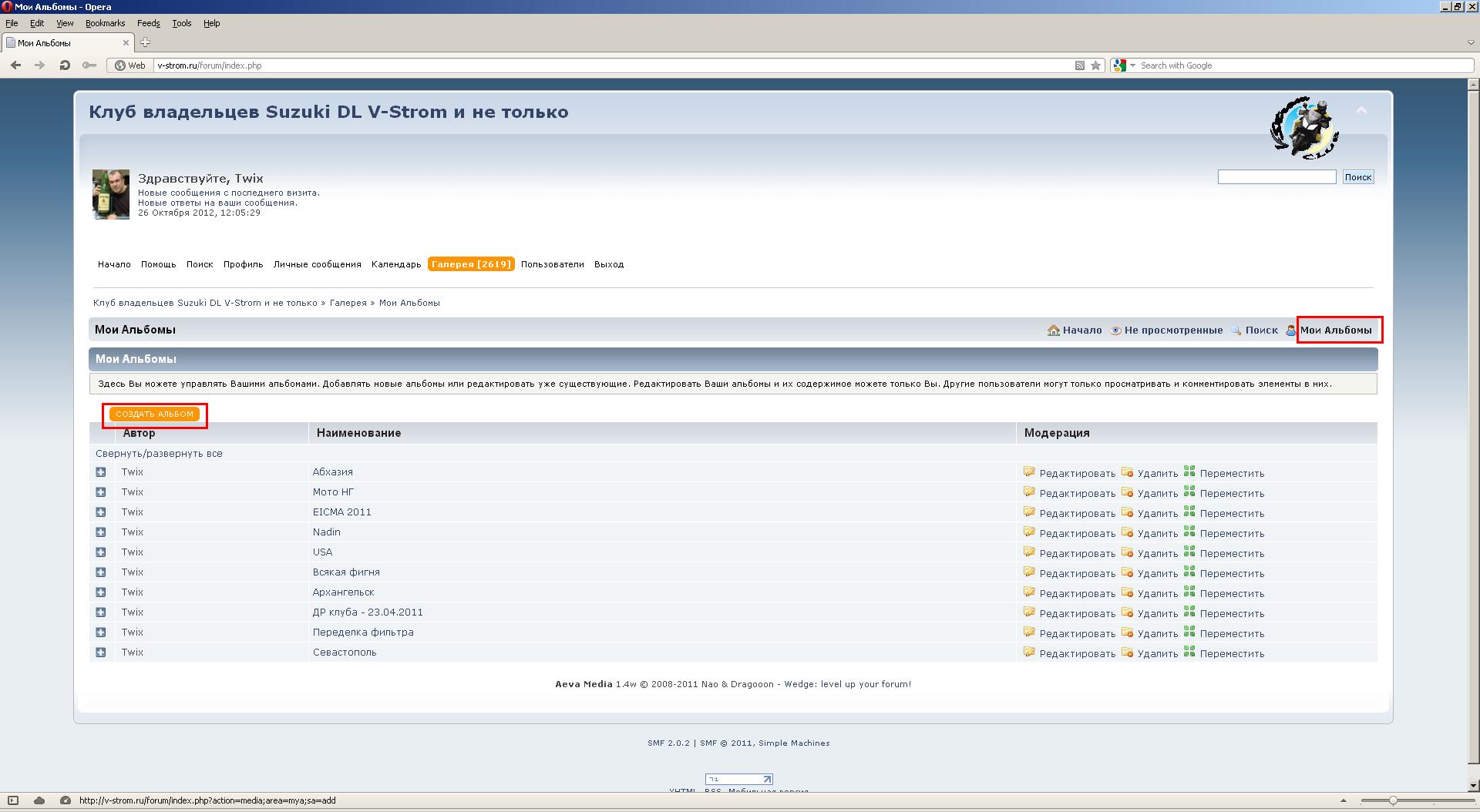The width and height of the screenshot is (1480, 812).
Task: Click the address bar URL field
Action: (613, 65)
